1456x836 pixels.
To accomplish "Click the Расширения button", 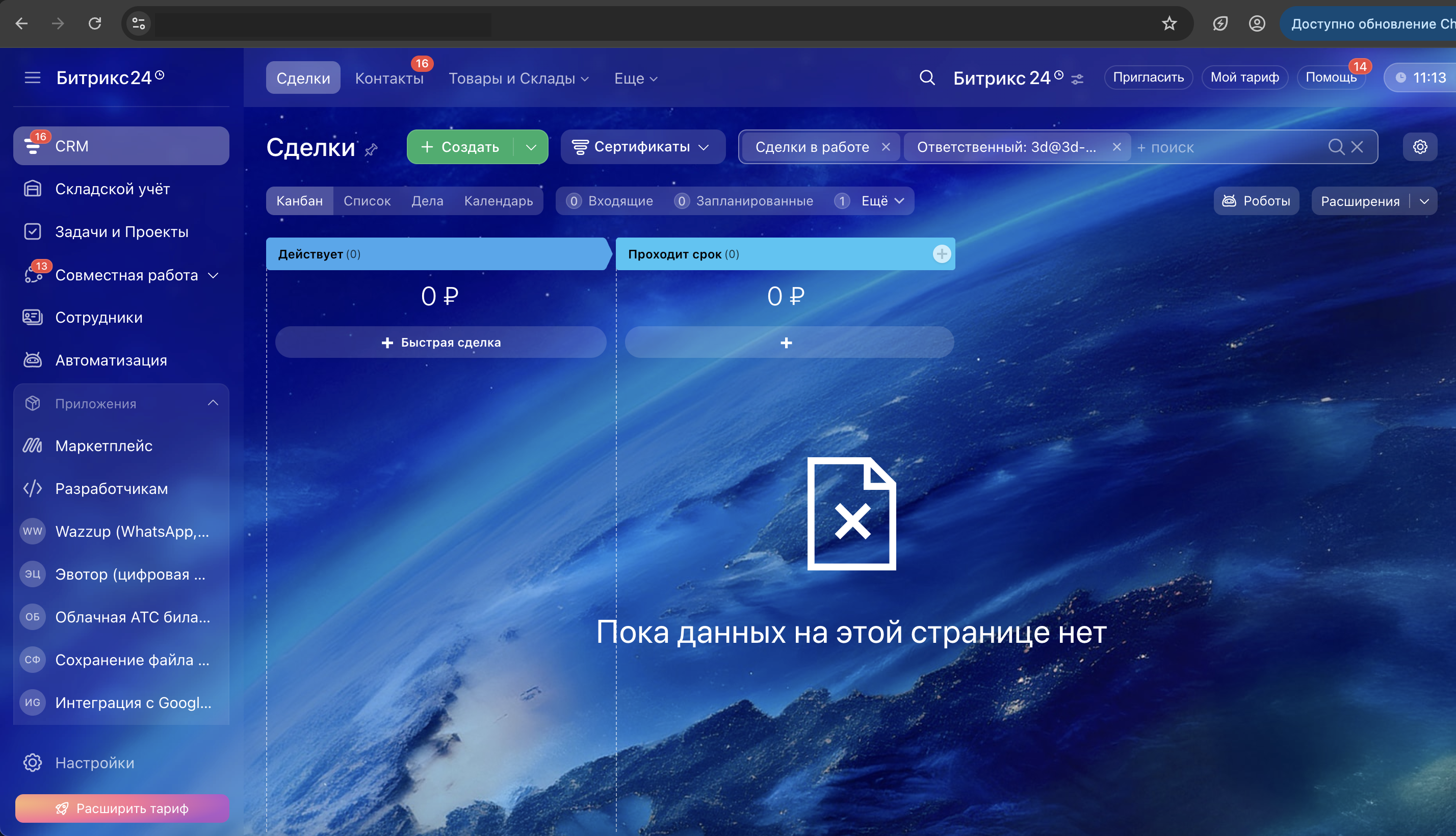I will tap(1360, 201).
